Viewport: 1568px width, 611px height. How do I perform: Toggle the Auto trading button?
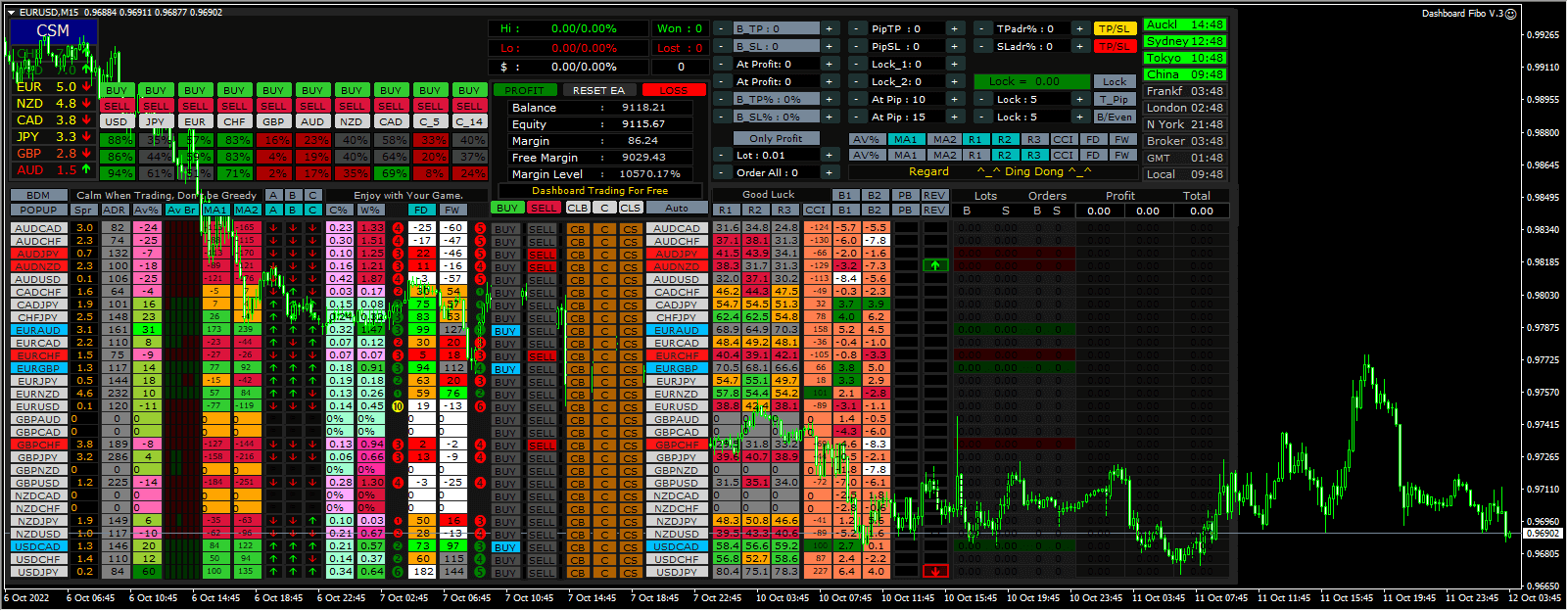pos(677,208)
